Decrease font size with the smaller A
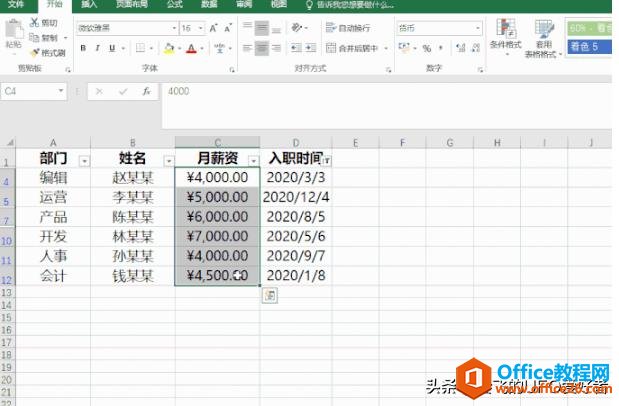619x406 pixels. [x=228, y=28]
